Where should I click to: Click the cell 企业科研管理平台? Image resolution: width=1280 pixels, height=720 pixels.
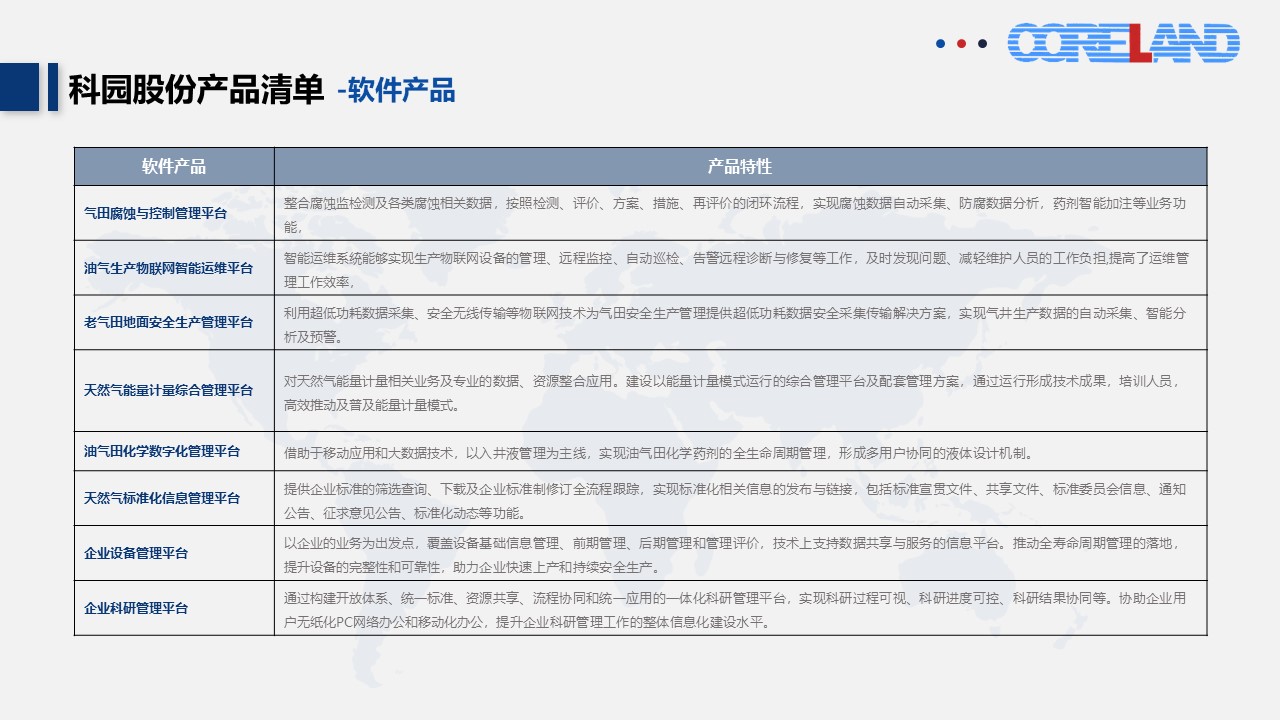pos(174,608)
